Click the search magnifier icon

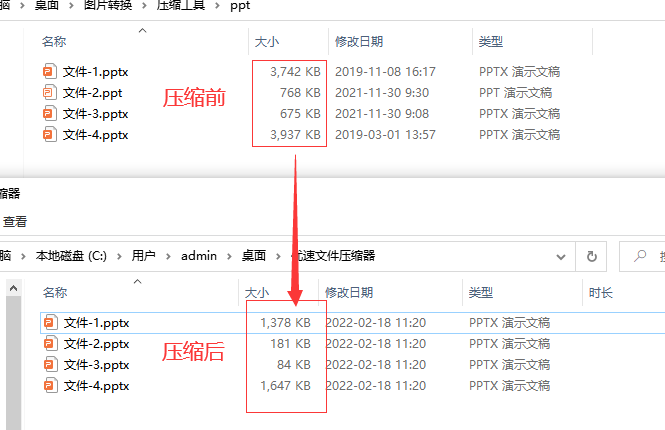coord(640,256)
